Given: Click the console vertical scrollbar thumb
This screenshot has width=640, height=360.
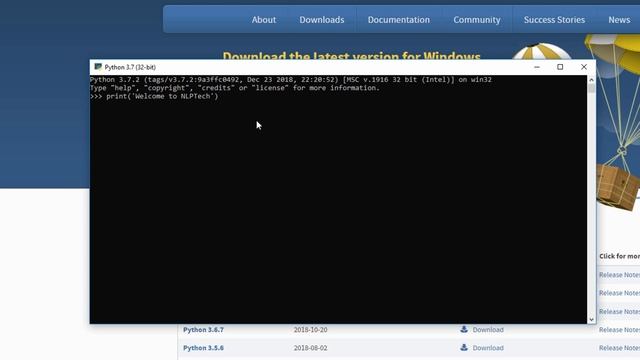Looking at the screenshot, I should [591, 89].
